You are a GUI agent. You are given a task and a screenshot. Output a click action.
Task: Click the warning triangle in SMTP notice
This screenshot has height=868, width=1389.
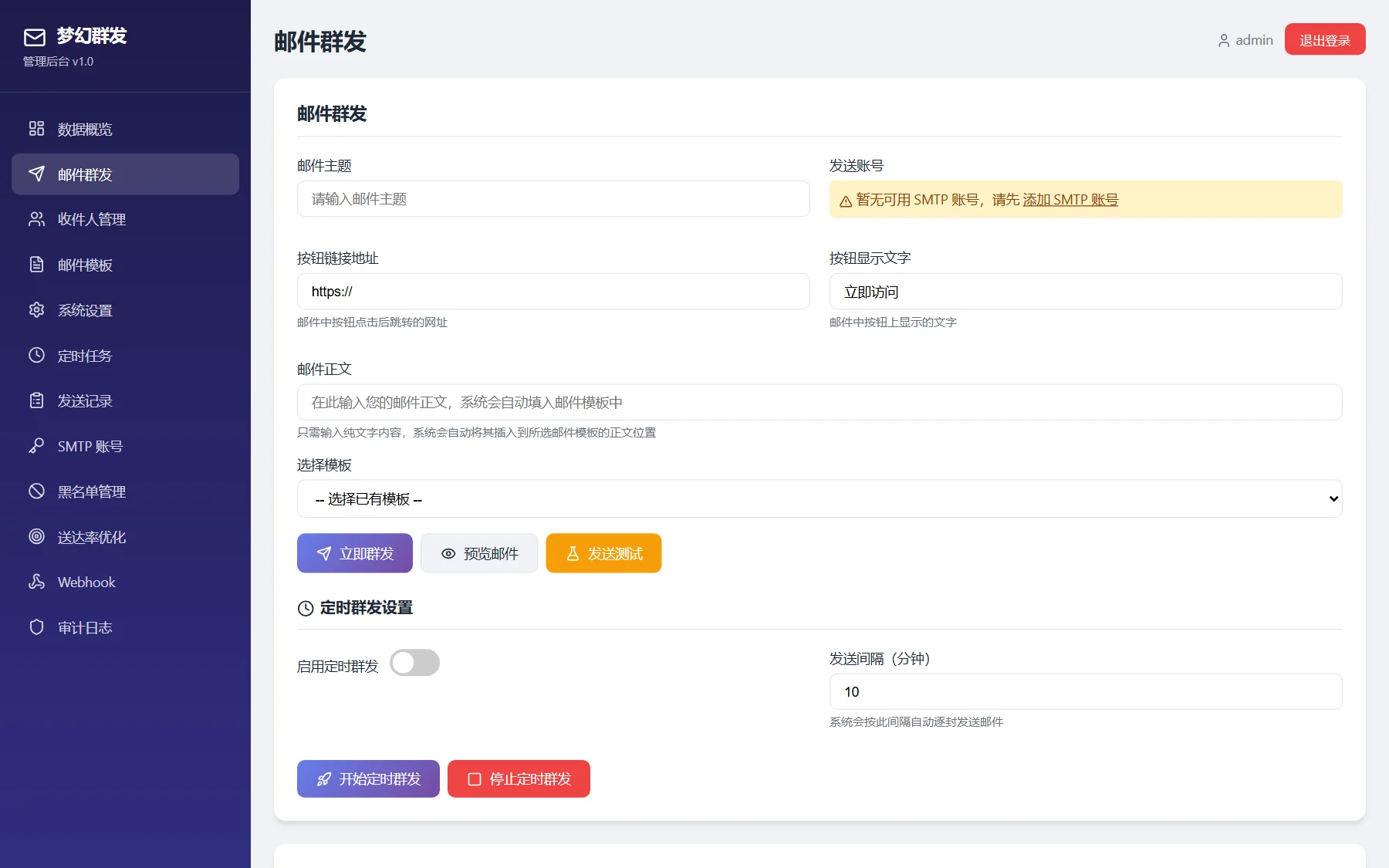(x=846, y=201)
